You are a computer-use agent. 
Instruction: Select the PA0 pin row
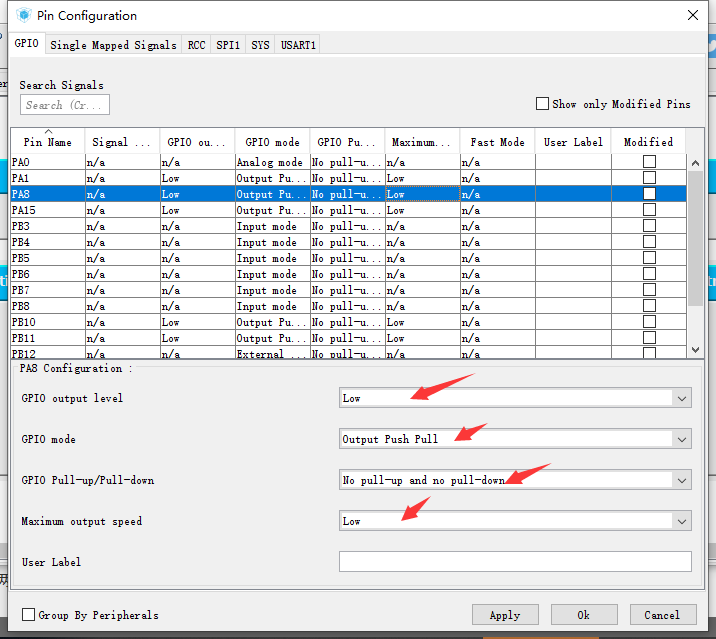348,162
